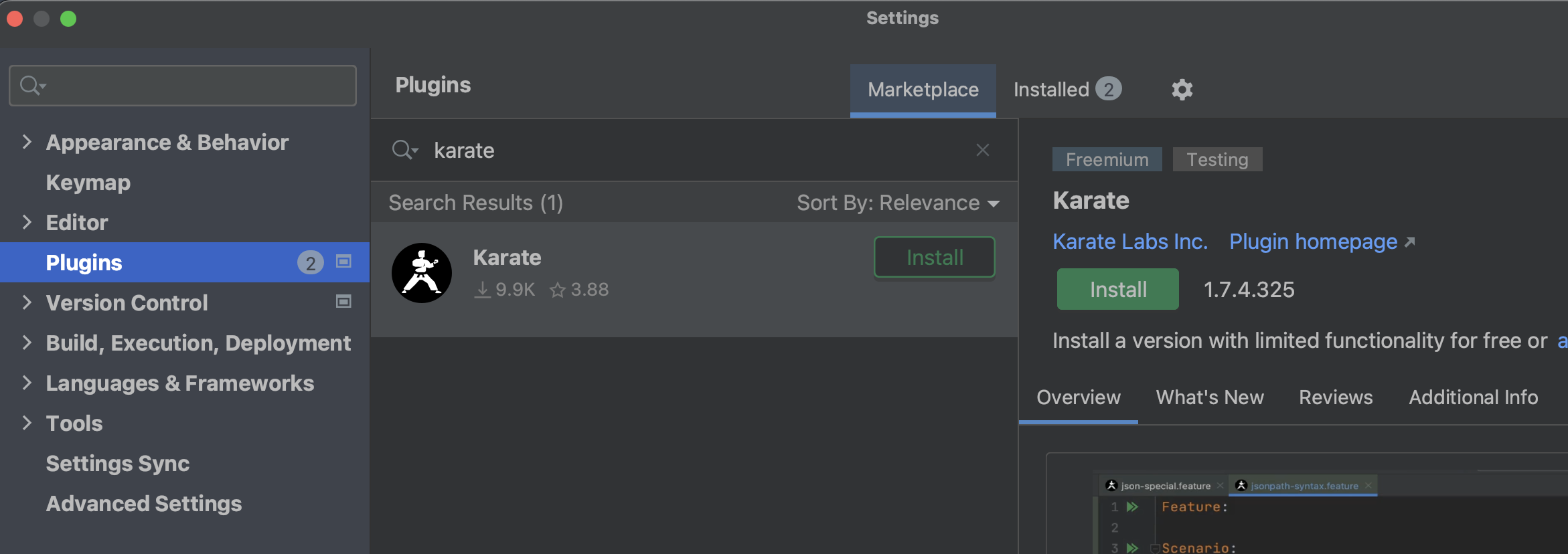Click the settings search magnifier icon

click(32, 86)
